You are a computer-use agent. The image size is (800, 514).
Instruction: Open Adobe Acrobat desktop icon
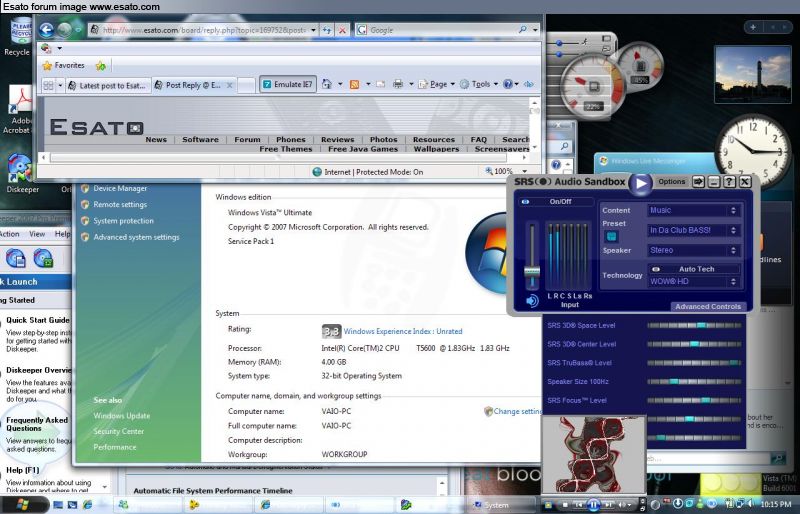point(19,110)
